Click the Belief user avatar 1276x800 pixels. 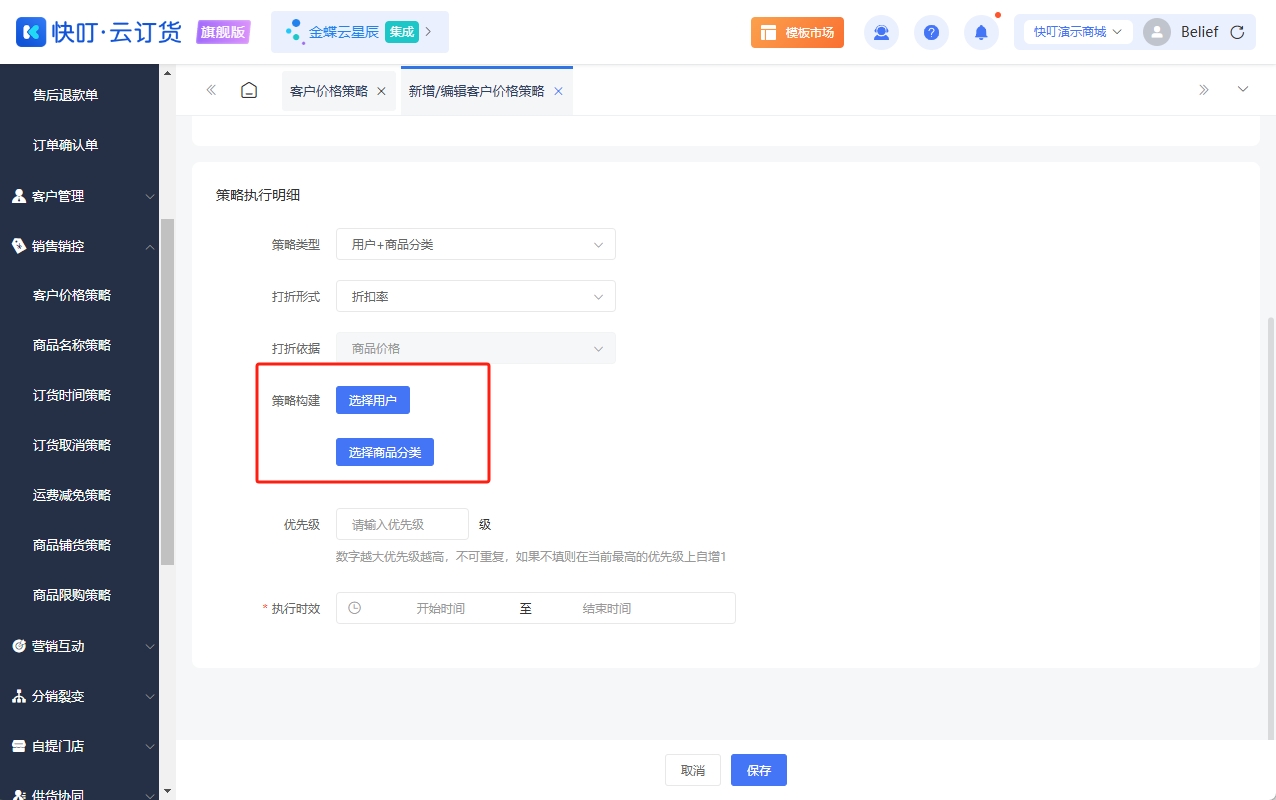(x=1156, y=32)
